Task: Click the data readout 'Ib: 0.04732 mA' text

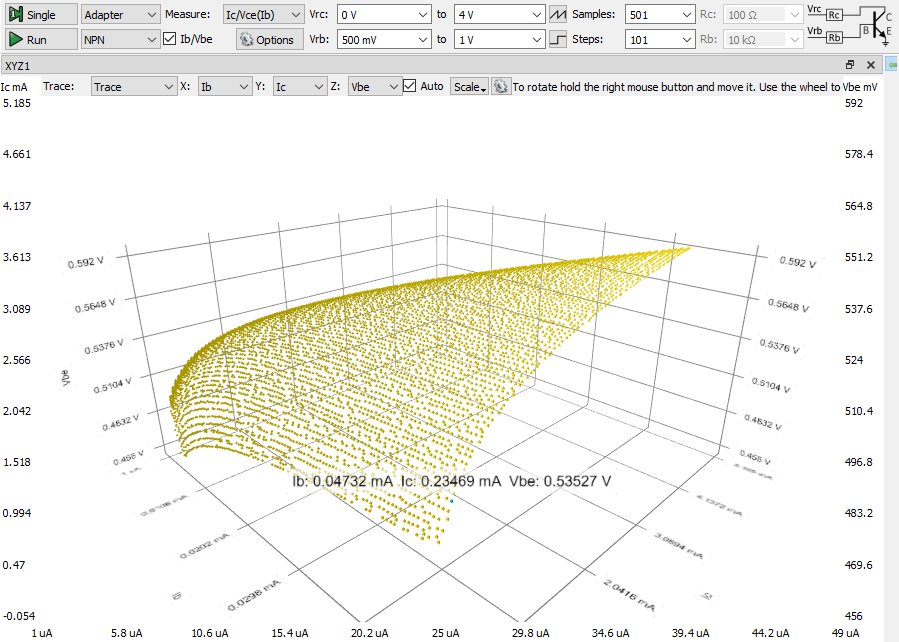Action: tap(342, 481)
